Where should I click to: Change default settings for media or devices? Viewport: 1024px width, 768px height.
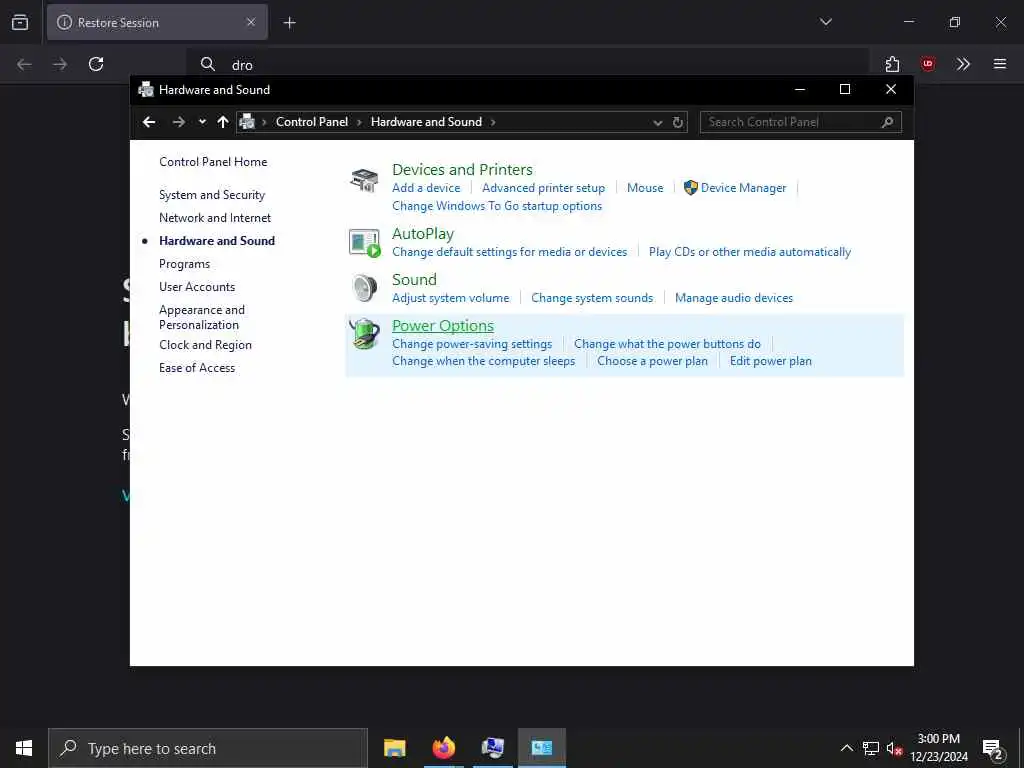(509, 252)
